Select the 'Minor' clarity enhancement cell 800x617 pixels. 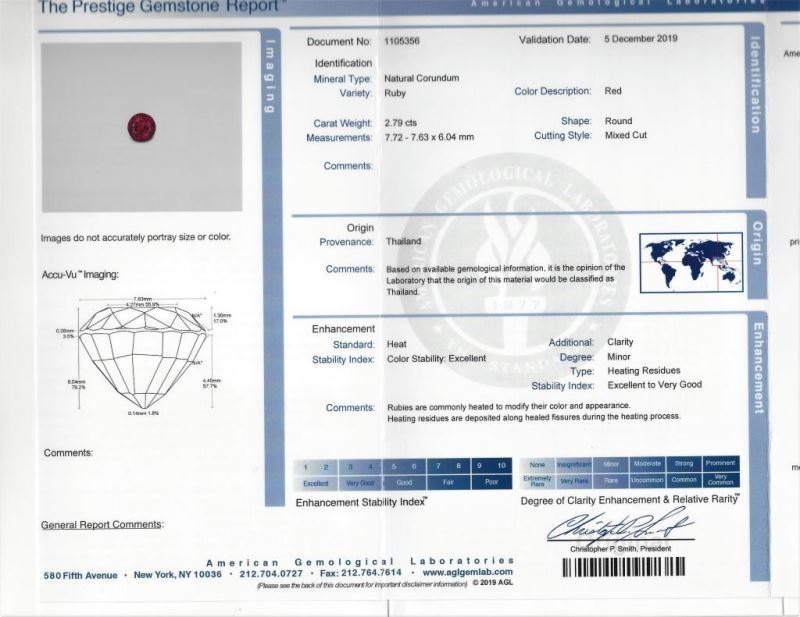611,464
